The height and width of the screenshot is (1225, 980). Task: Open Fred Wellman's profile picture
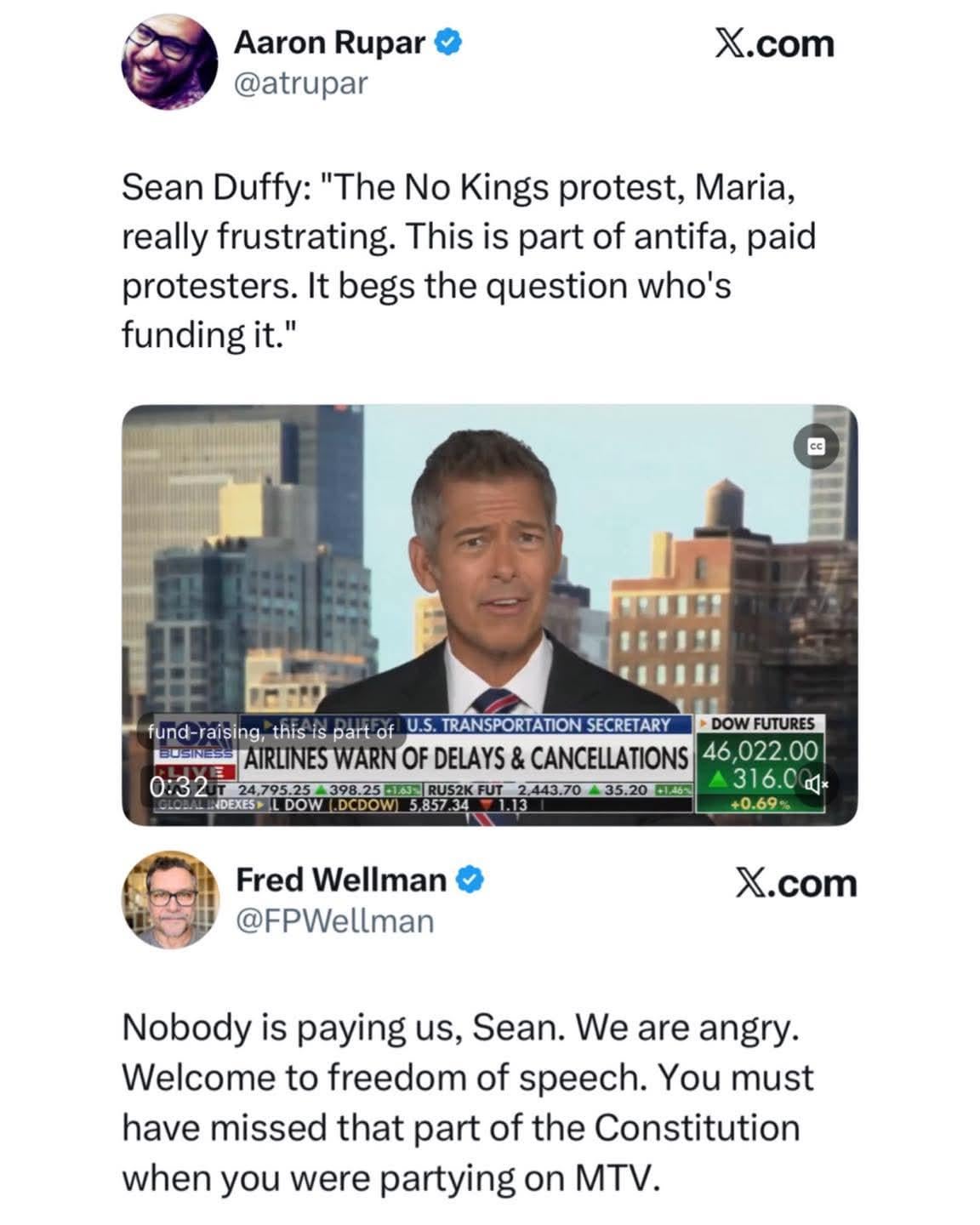point(171,899)
